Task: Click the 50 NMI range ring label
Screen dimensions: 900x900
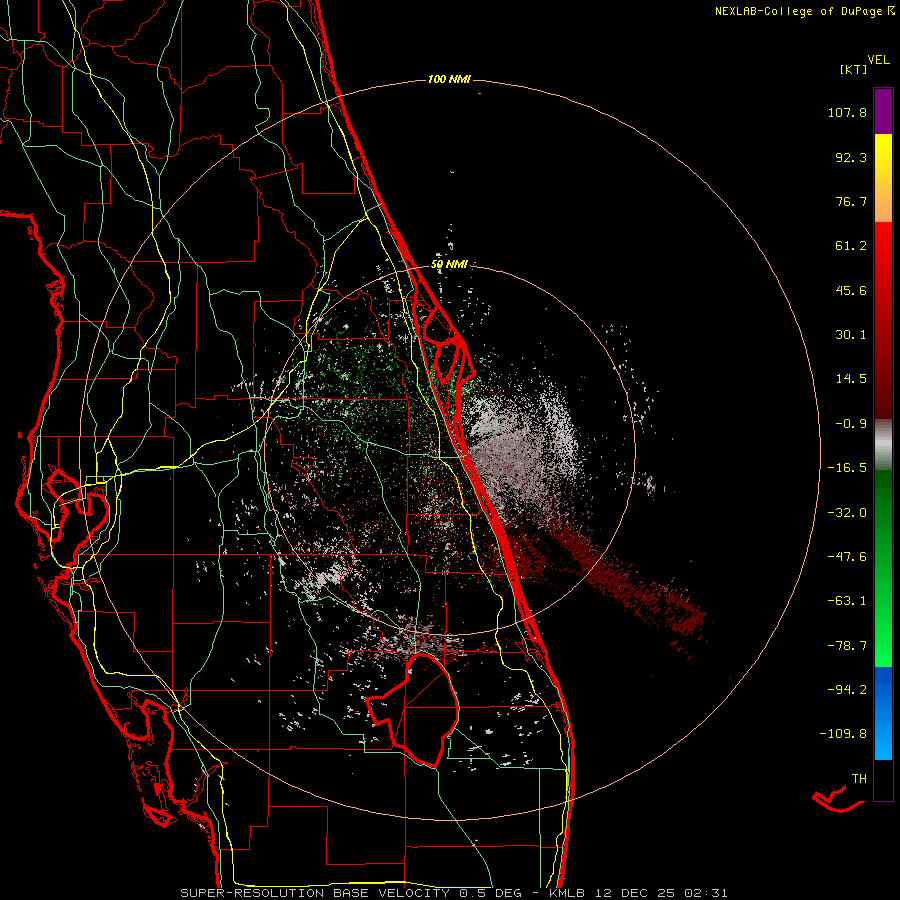Action: pos(449,265)
